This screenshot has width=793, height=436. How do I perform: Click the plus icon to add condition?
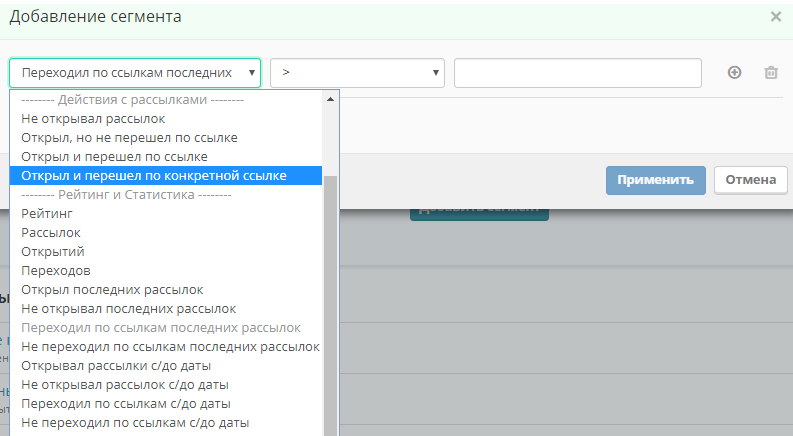coord(734,72)
